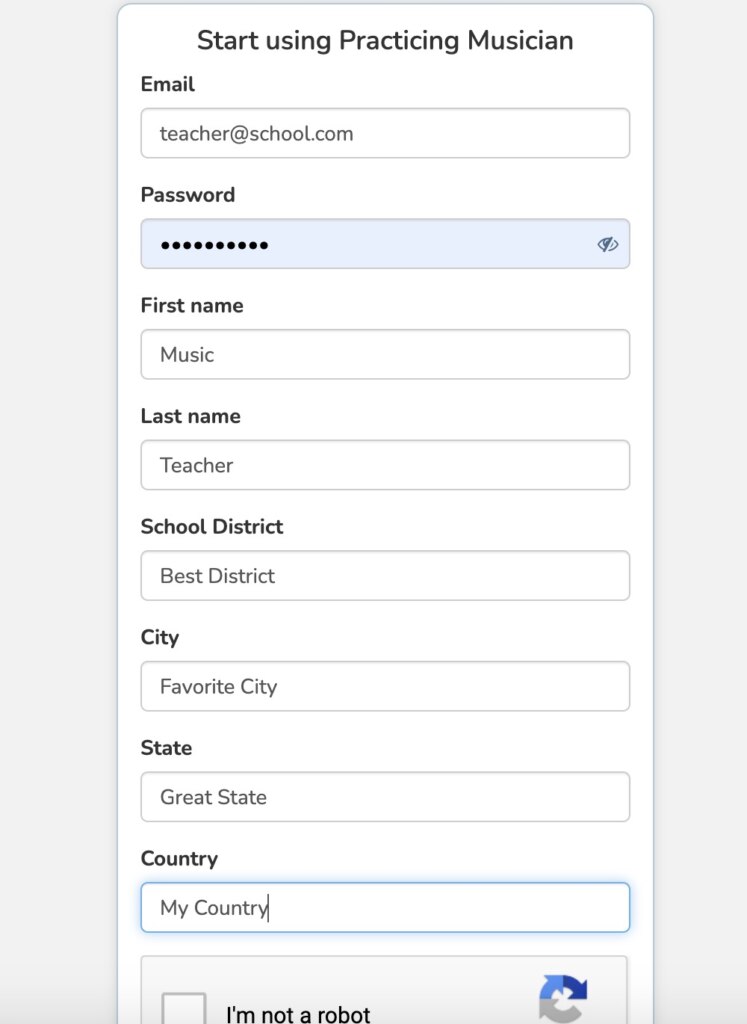Screen dimensions: 747x1024
Task: Focus the State field with Great State
Action: (x=385, y=797)
